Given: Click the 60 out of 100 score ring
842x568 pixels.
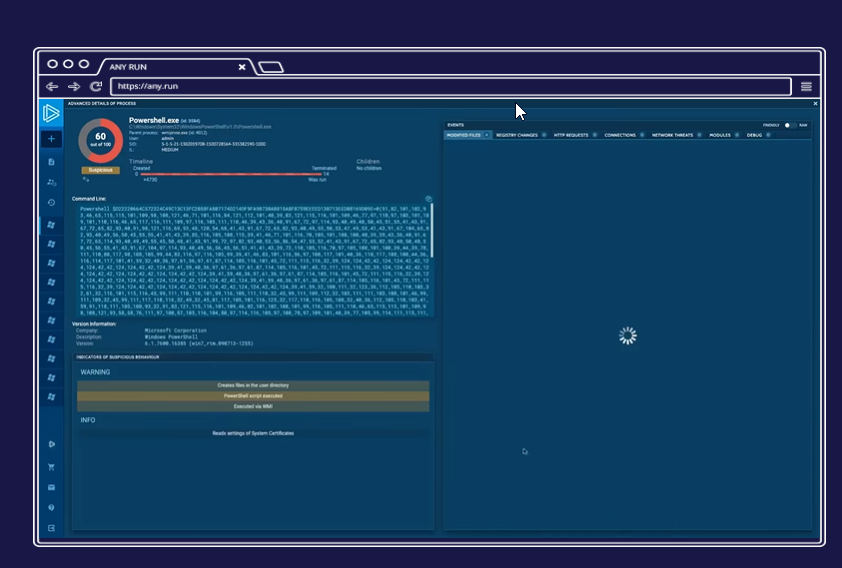Looking at the screenshot, I should (100, 141).
